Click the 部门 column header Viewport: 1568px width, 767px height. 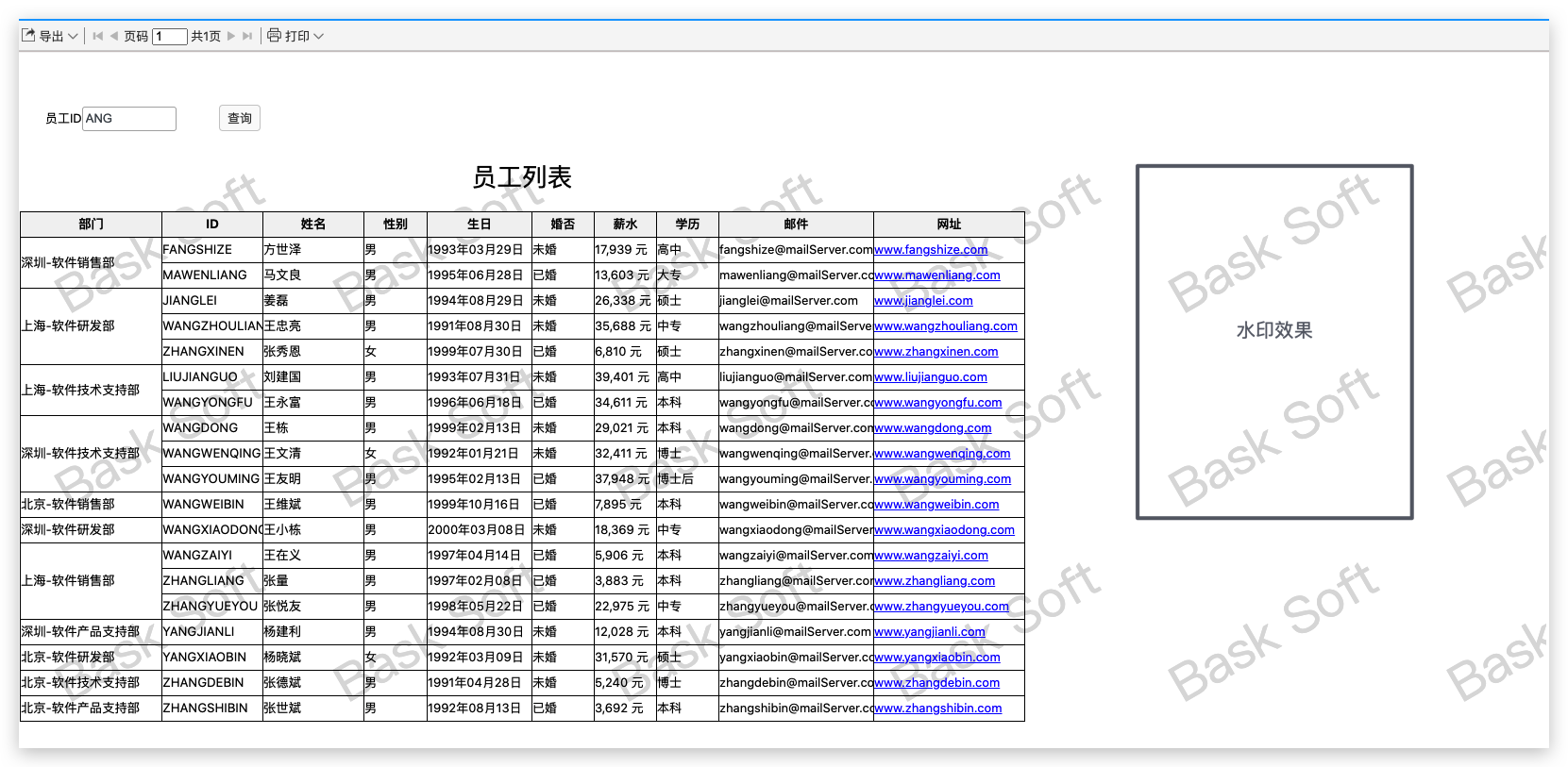pos(92,225)
